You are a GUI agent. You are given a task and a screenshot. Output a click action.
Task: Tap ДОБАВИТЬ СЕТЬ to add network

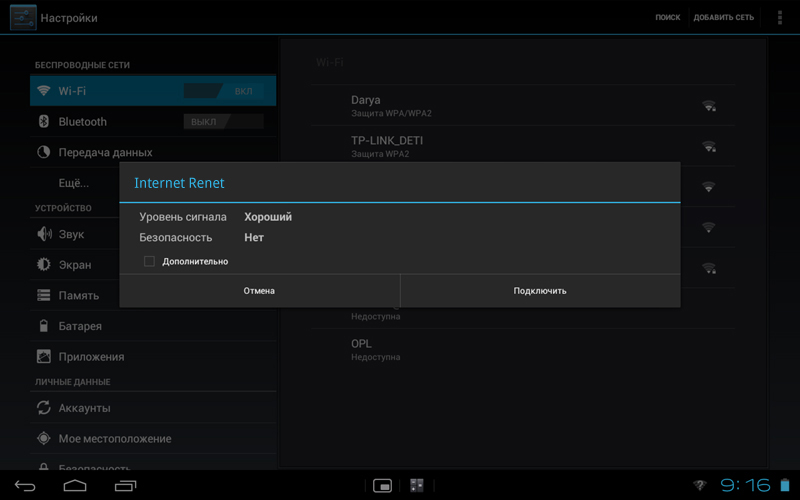tap(723, 17)
